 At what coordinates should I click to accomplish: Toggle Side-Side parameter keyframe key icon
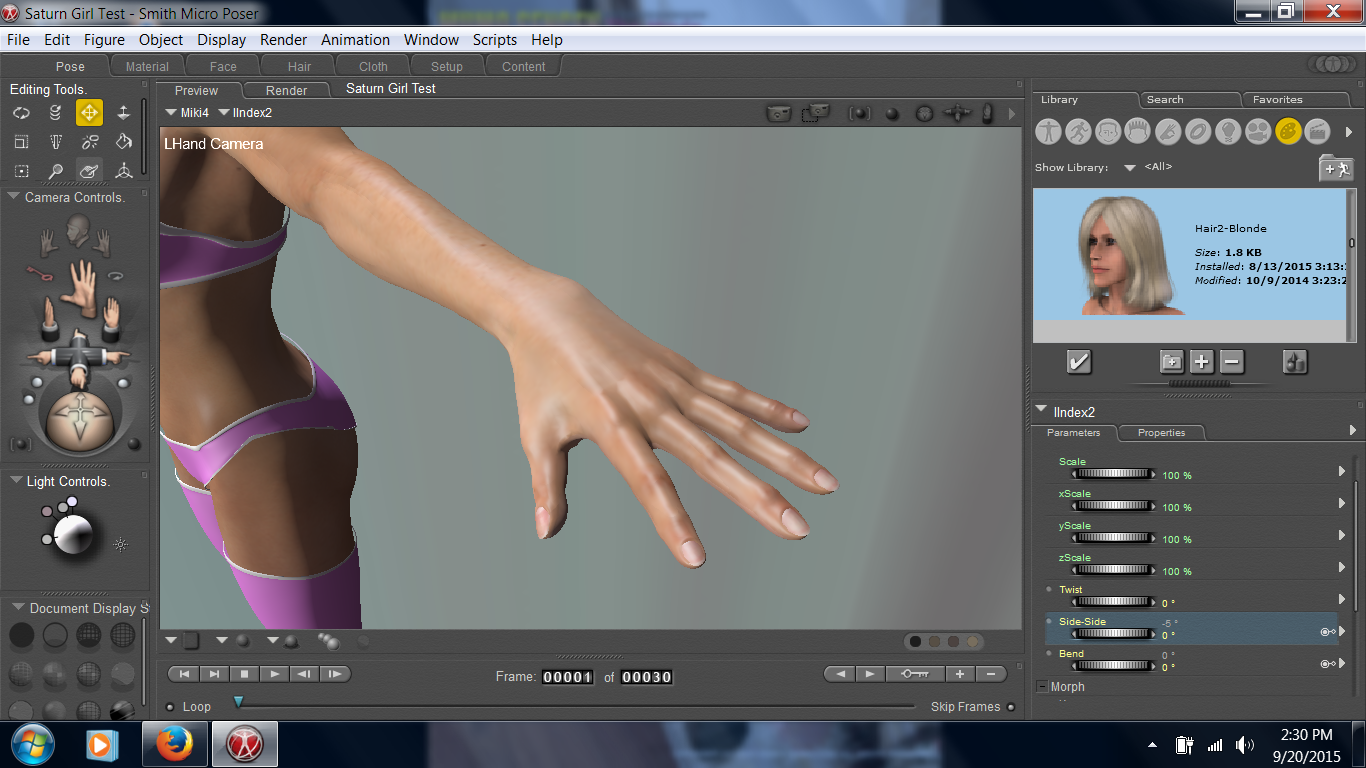point(1327,631)
